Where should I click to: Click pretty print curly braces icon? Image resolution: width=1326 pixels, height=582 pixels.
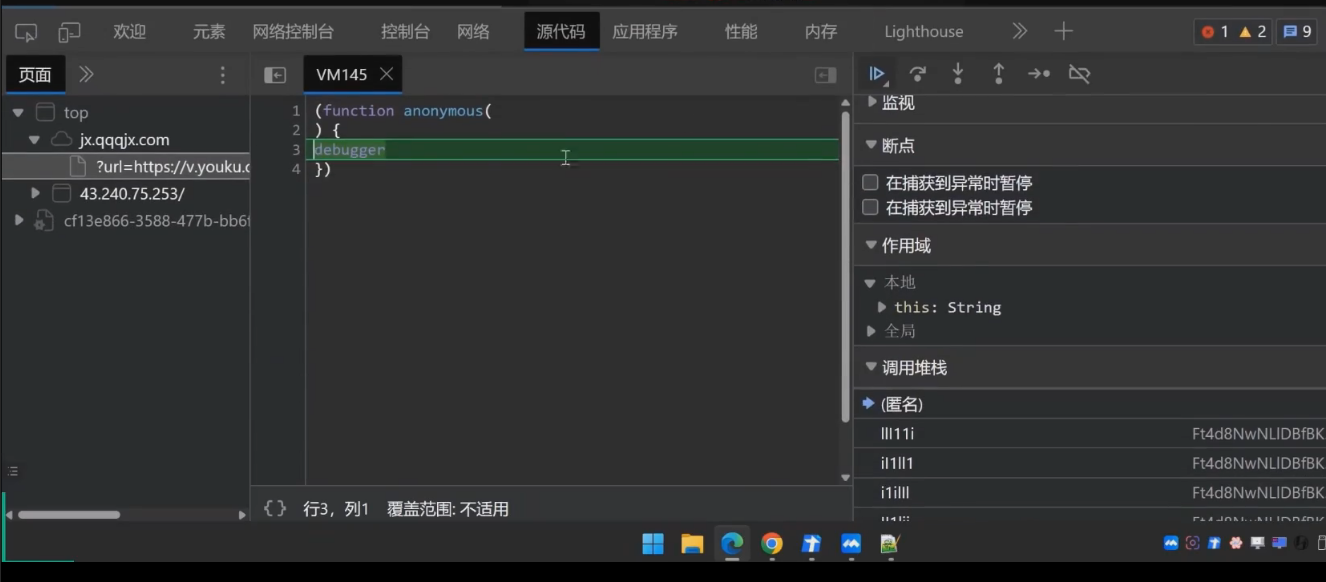tap(274, 509)
